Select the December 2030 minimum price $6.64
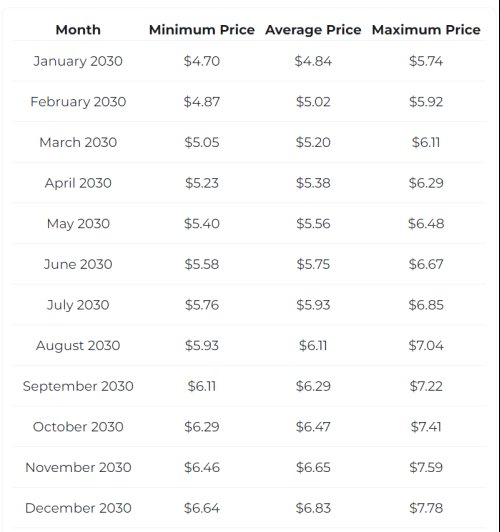Image resolution: width=500 pixels, height=532 pixels. tap(202, 508)
